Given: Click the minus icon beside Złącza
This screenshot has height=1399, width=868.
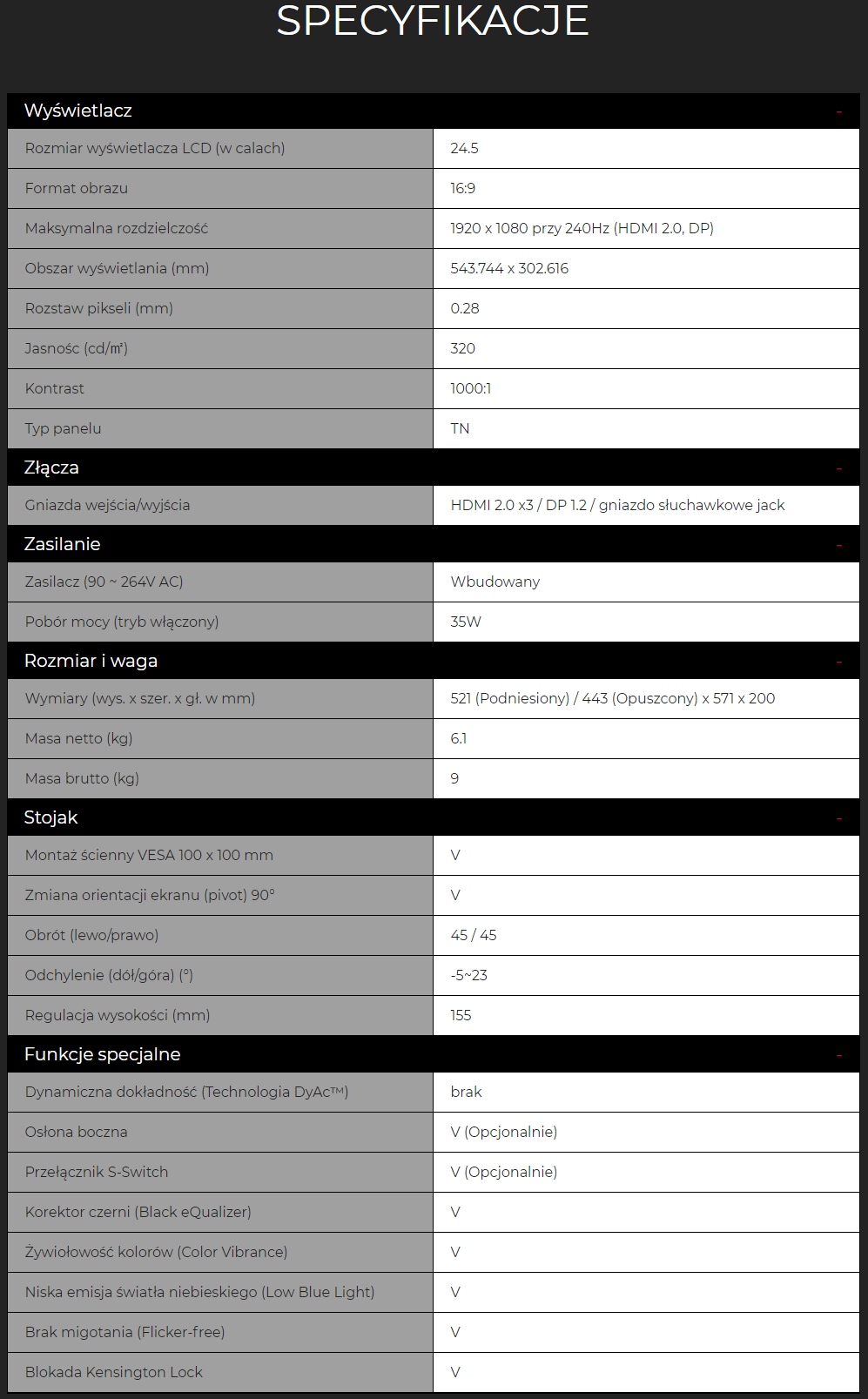Looking at the screenshot, I should point(839,469).
